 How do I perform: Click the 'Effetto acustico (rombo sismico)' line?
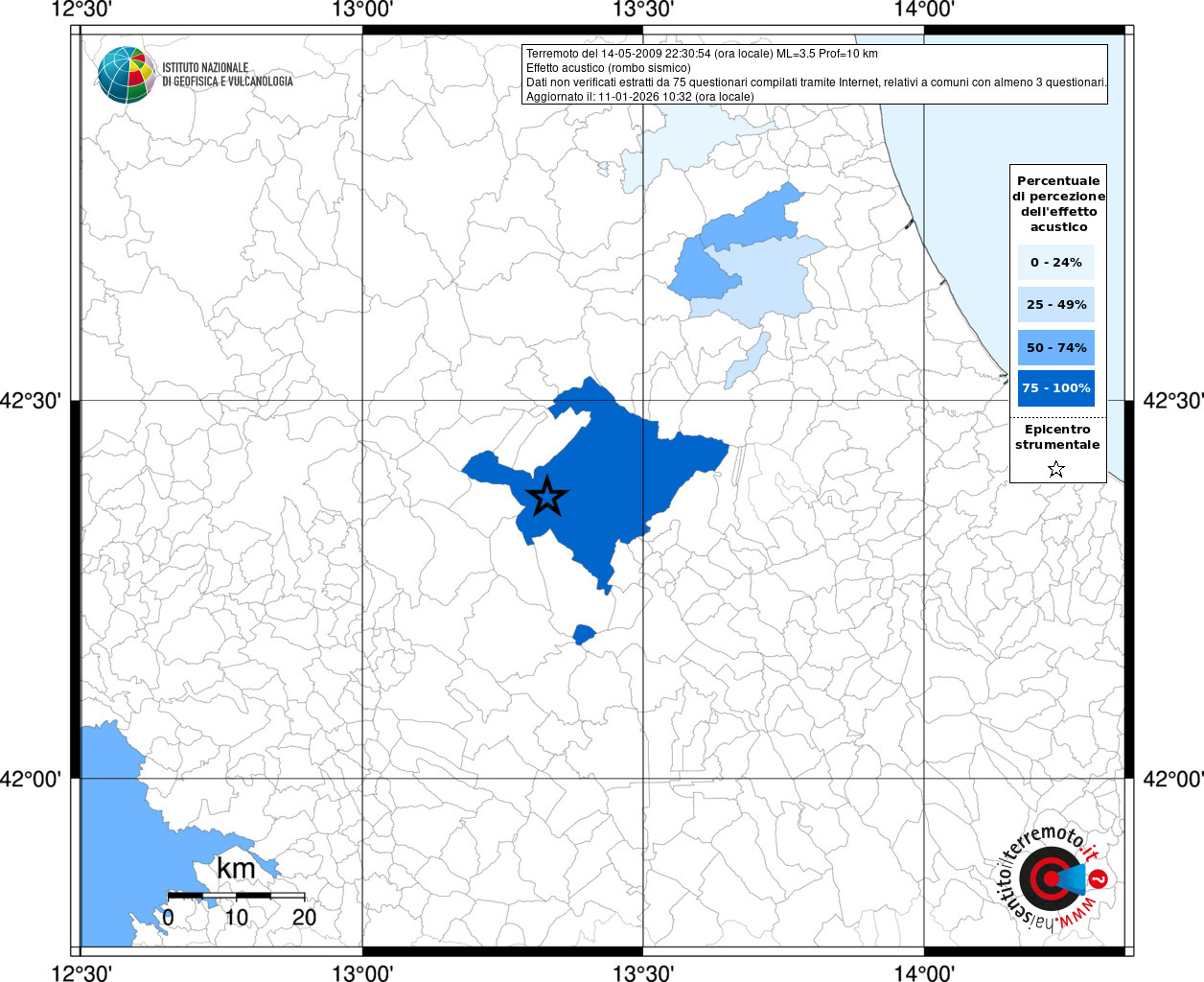[x=608, y=68]
